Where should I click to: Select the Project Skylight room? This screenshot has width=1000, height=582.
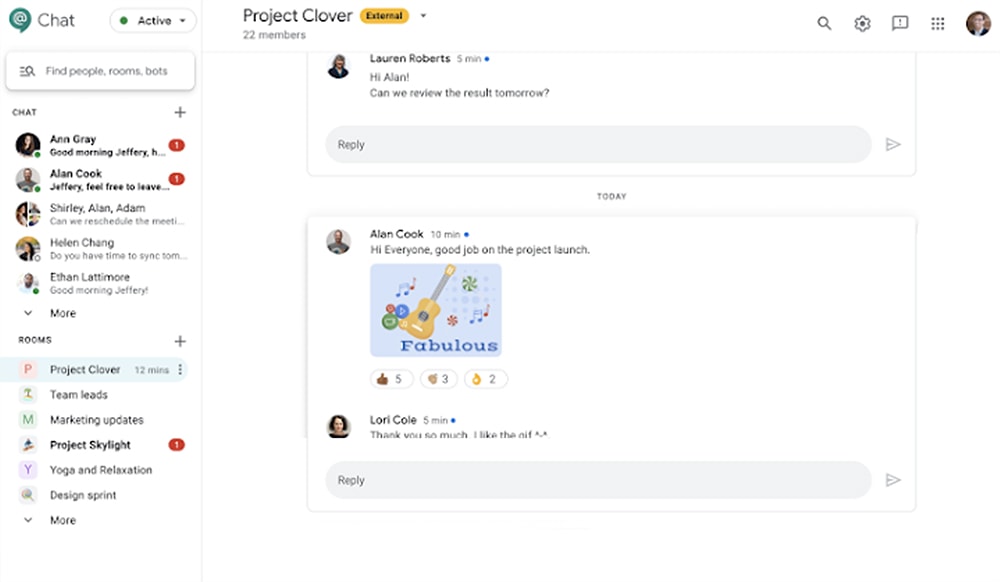tap(90, 445)
